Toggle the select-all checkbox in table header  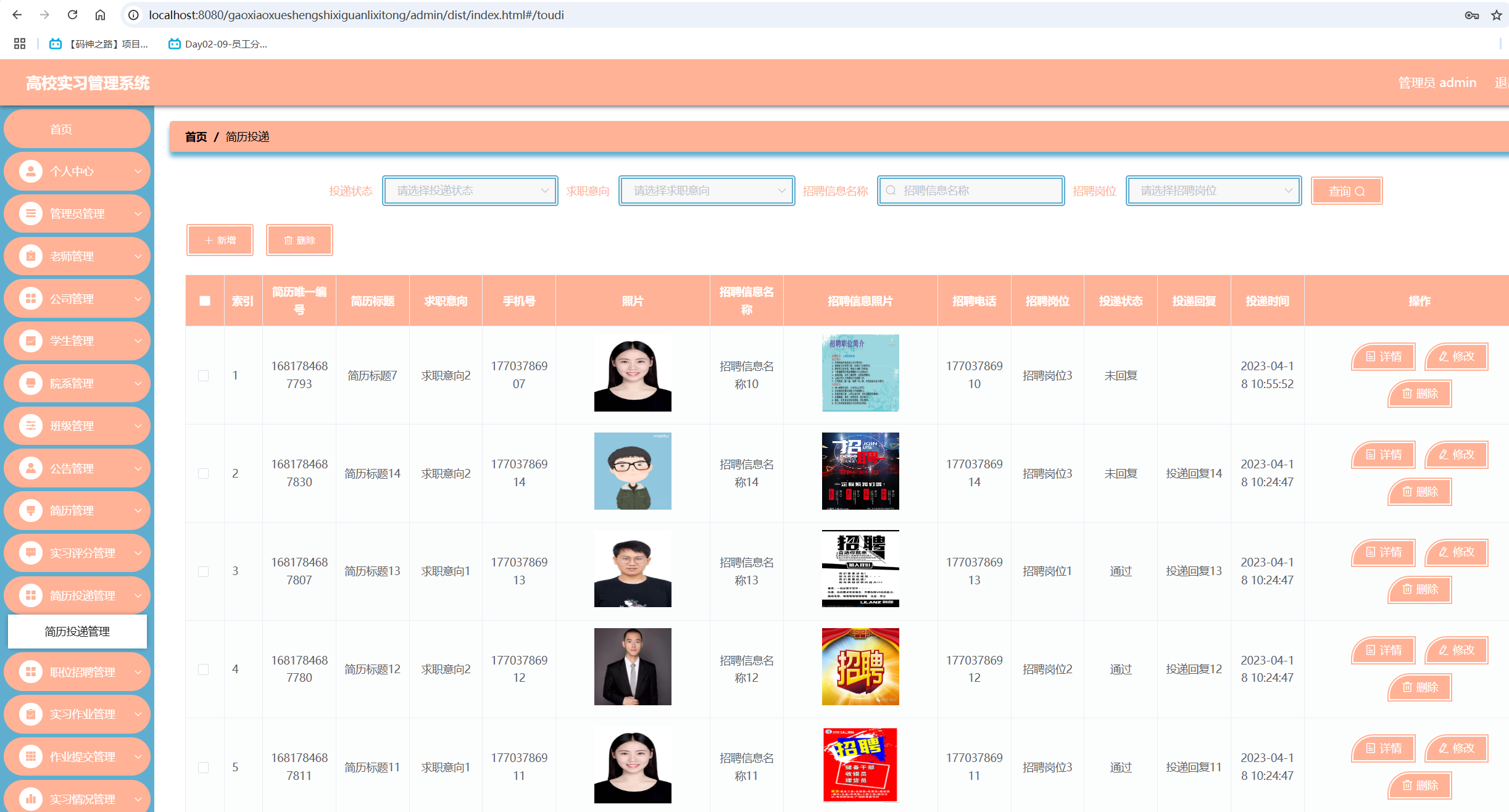205,301
